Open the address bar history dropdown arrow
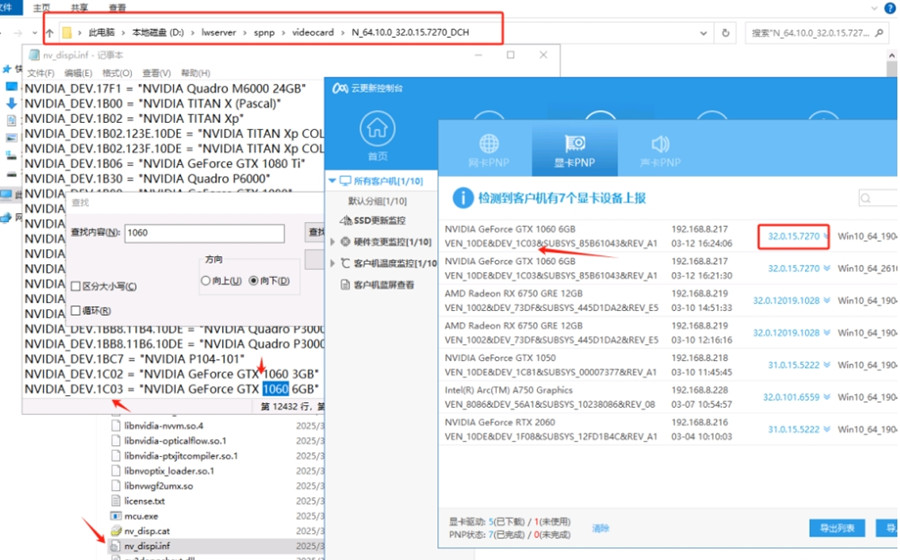Image resolution: width=900 pixels, height=560 pixels. tap(703, 33)
